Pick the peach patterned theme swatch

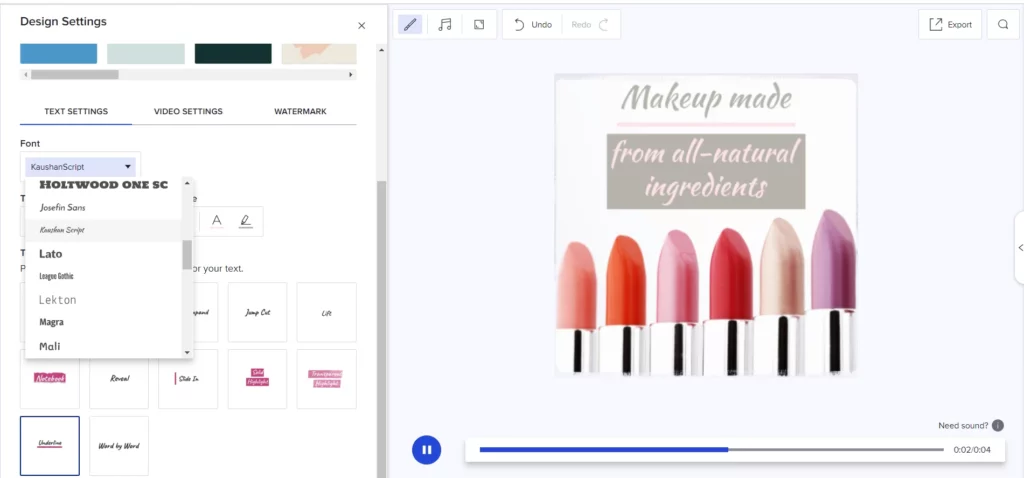click(319, 54)
